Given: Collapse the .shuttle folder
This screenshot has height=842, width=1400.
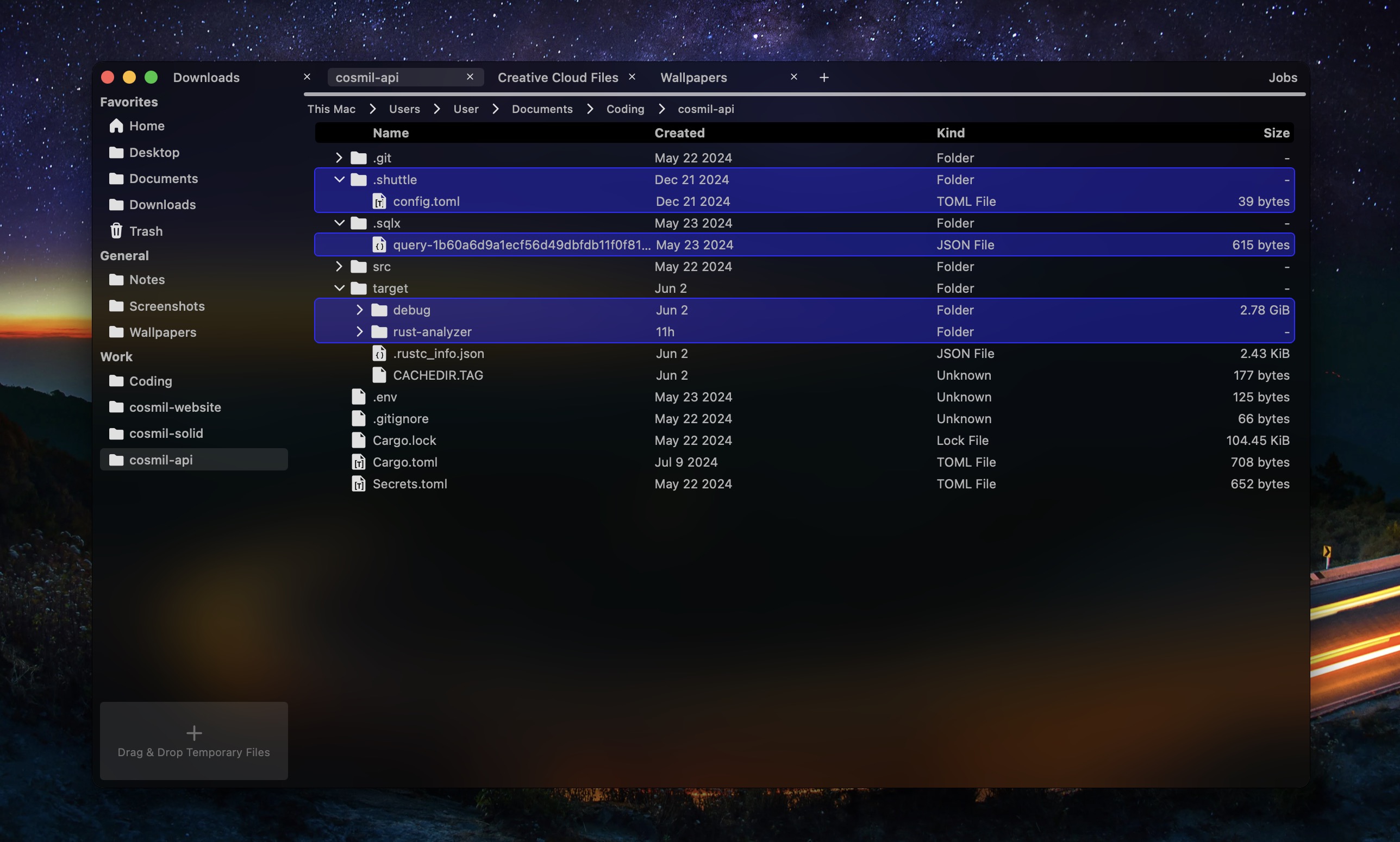Looking at the screenshot, I should tap(339, 180).
